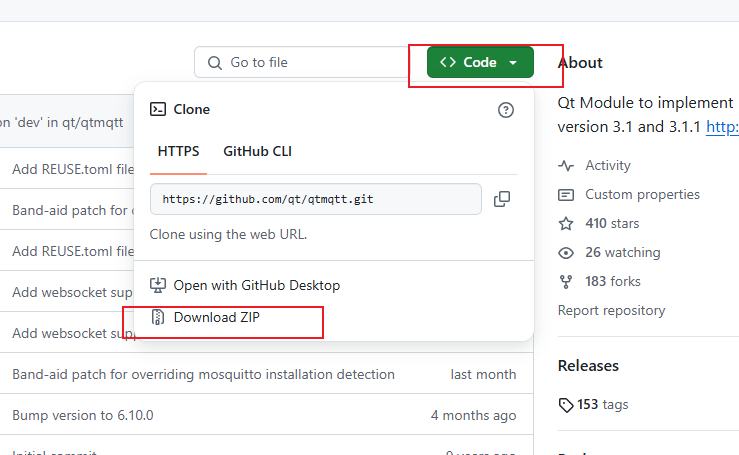Click the terminal icon next to Clone
739x455 pixels.
[158, 109]
